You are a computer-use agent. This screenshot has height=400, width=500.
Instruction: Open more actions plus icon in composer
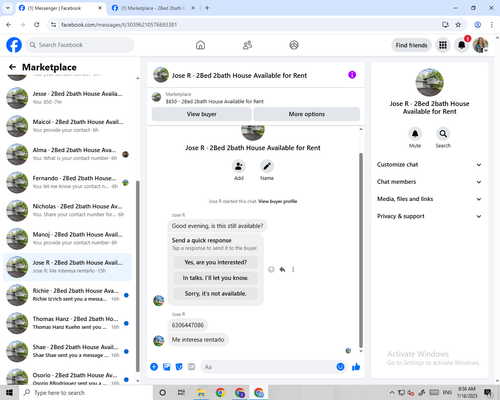(154, 367)
